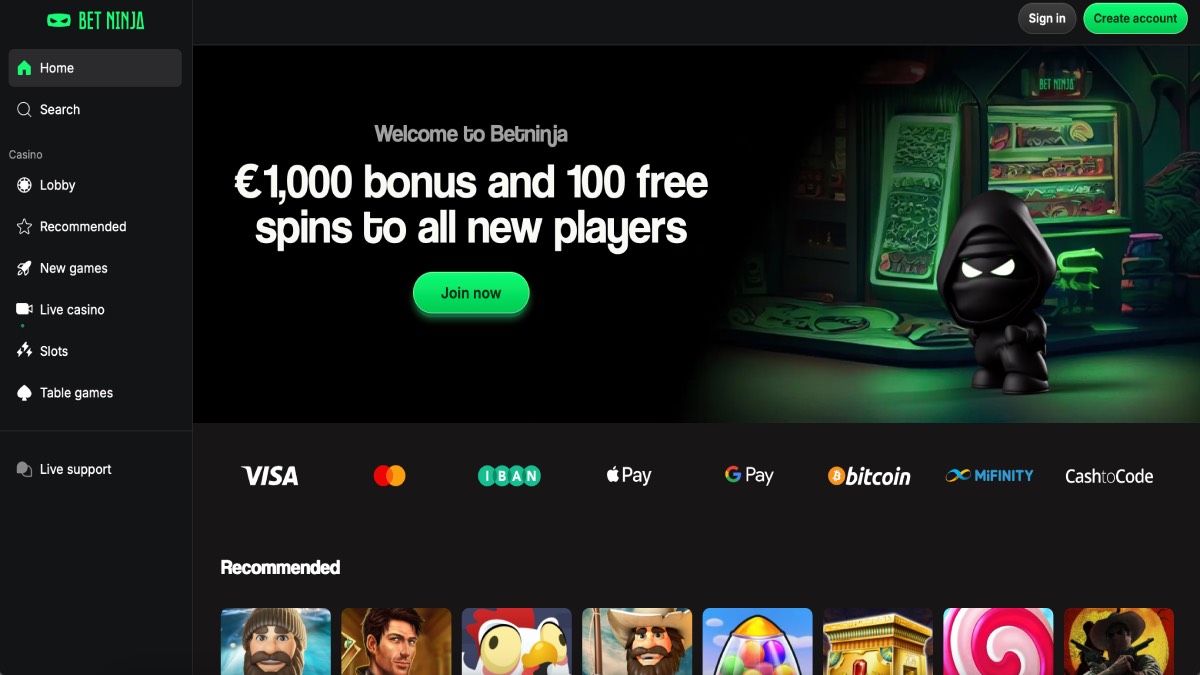Click the green Join now button
The width and height of the screenshot is (1200, 675).
471,293
